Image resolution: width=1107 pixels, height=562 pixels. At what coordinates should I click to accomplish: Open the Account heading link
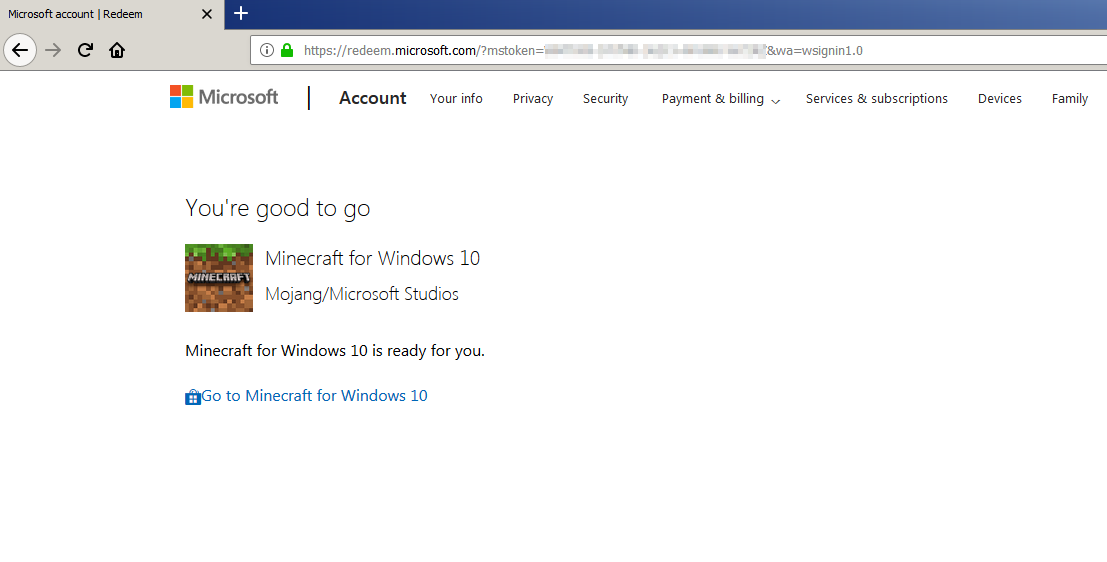373,98
